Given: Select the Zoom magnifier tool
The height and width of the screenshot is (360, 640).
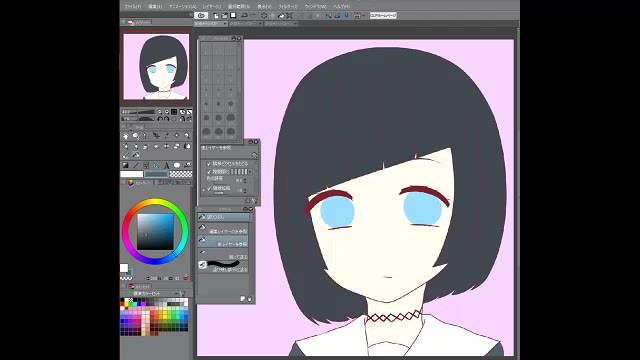Looking at the screenshot, I should point(136,136).
